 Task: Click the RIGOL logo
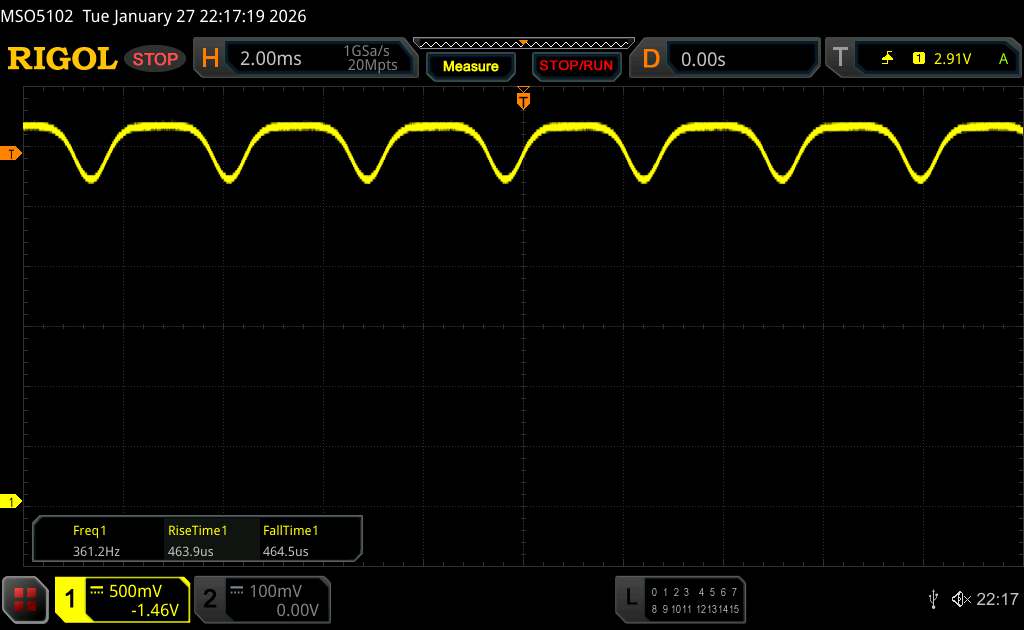point(62,59)
